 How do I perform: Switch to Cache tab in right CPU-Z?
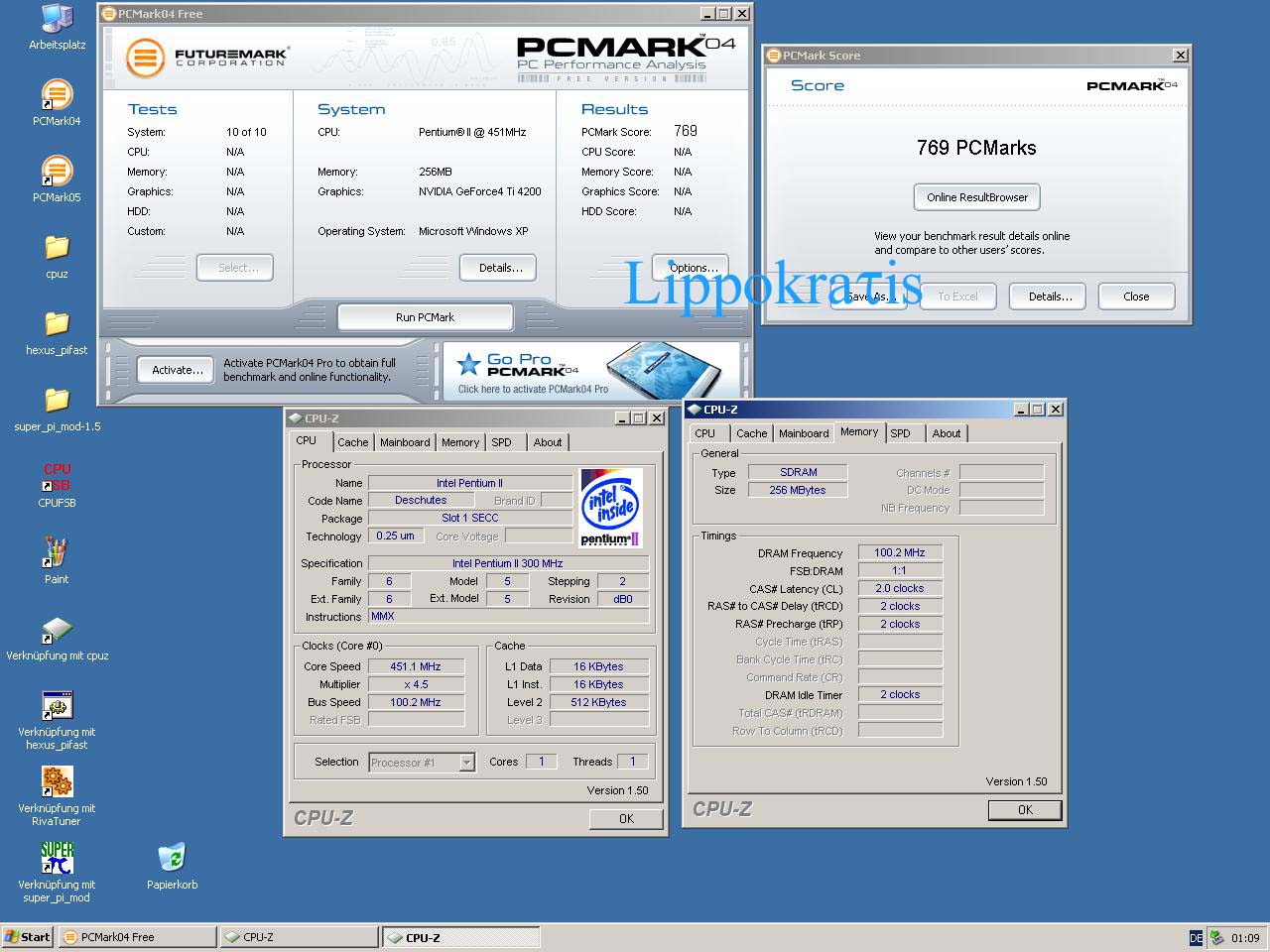coord(751,433)
